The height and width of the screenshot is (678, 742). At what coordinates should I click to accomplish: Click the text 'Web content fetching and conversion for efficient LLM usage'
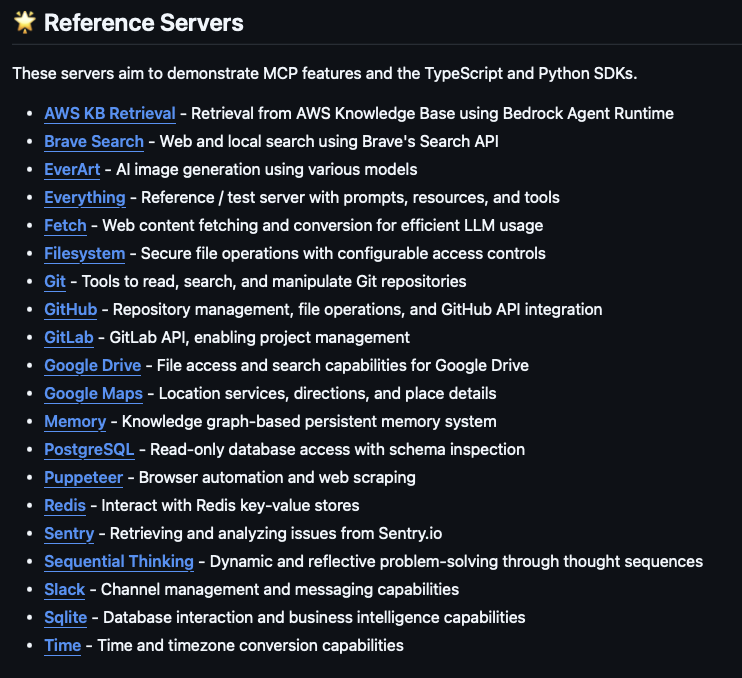[323, 225]
